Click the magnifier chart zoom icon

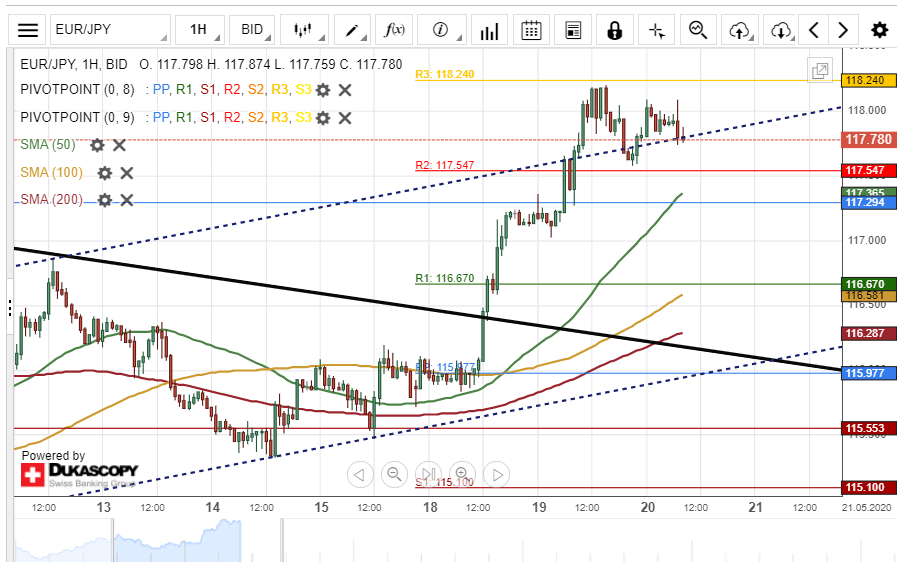[x=698, y=30]
